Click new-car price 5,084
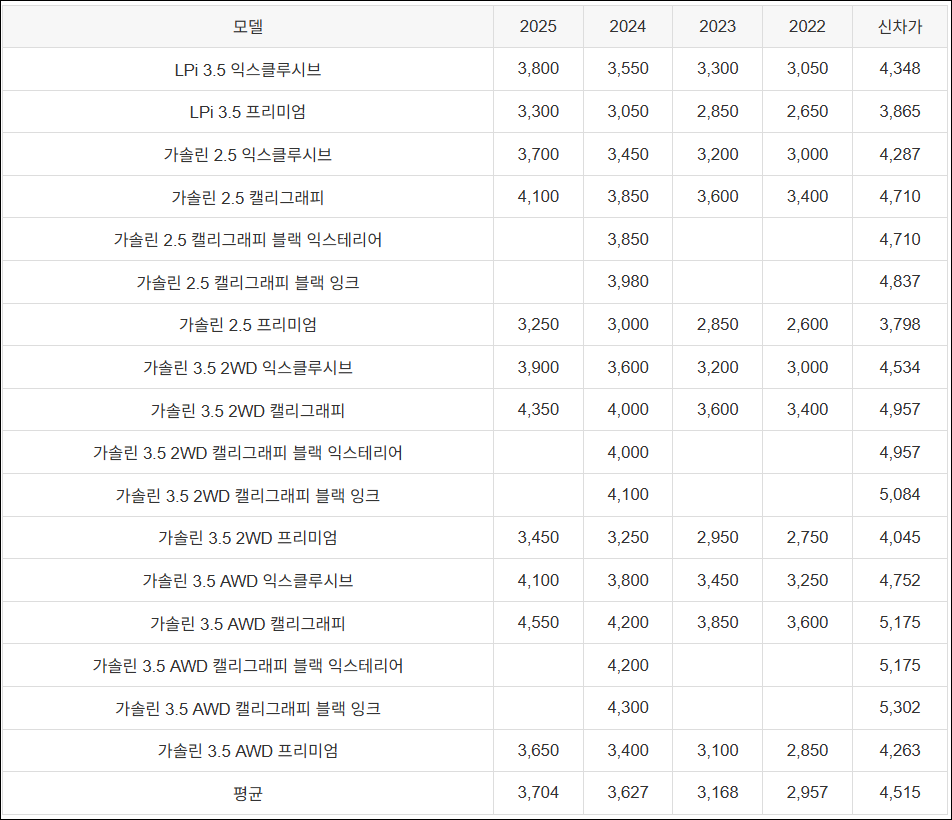Screen dimensions: 952x820 click(900, 494)
